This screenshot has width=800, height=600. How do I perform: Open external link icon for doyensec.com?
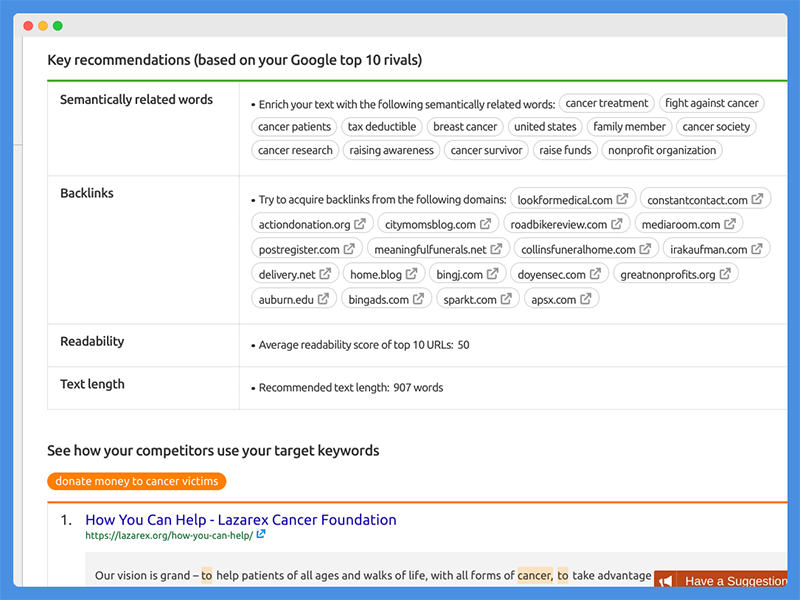[595, 274]
